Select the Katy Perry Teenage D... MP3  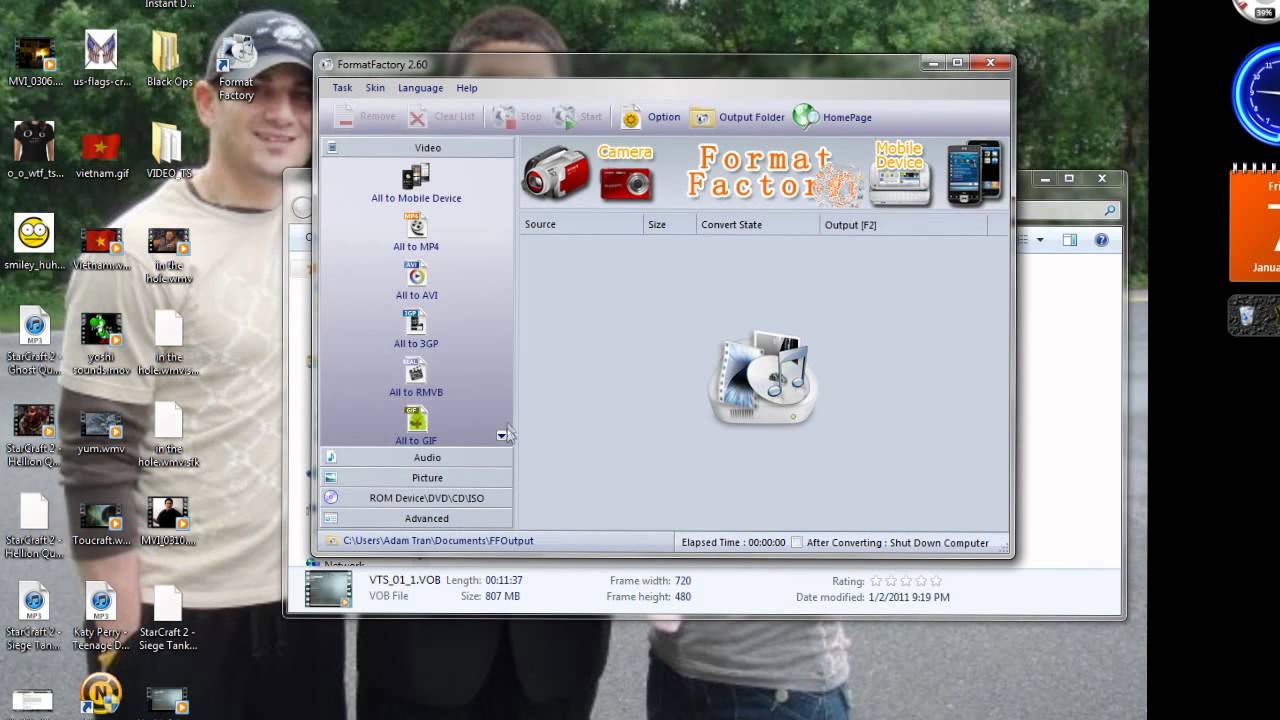[x=101, y=617]
